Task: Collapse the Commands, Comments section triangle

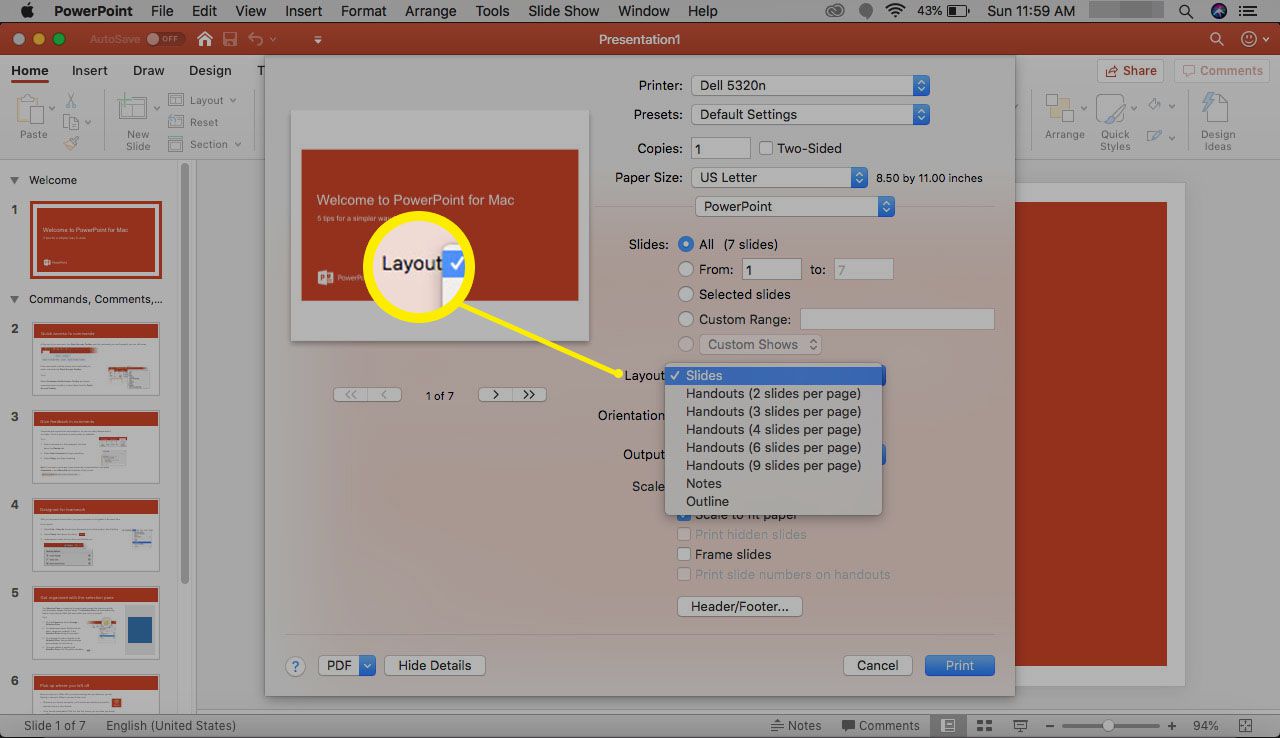Action: click(x=14, y=300)
